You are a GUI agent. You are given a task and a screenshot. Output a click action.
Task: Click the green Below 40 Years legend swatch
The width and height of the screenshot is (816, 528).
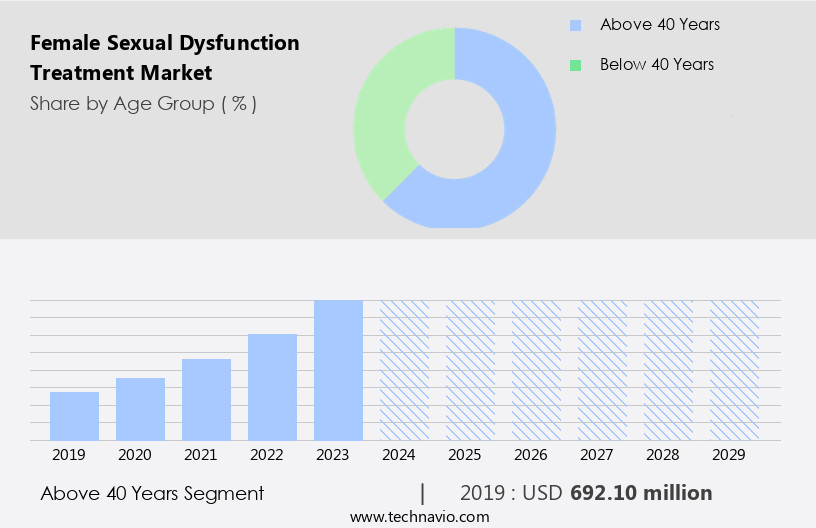tap(575, 65)
